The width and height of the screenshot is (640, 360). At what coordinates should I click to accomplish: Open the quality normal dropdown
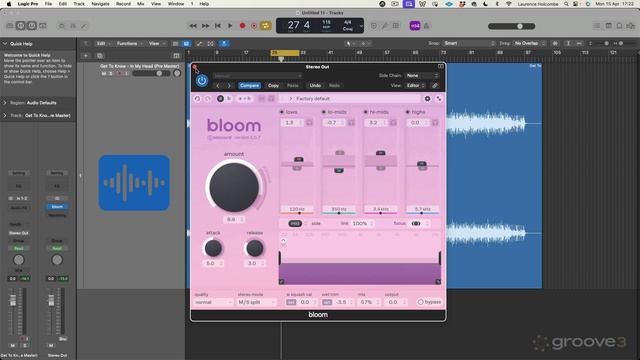click(213, 302)
